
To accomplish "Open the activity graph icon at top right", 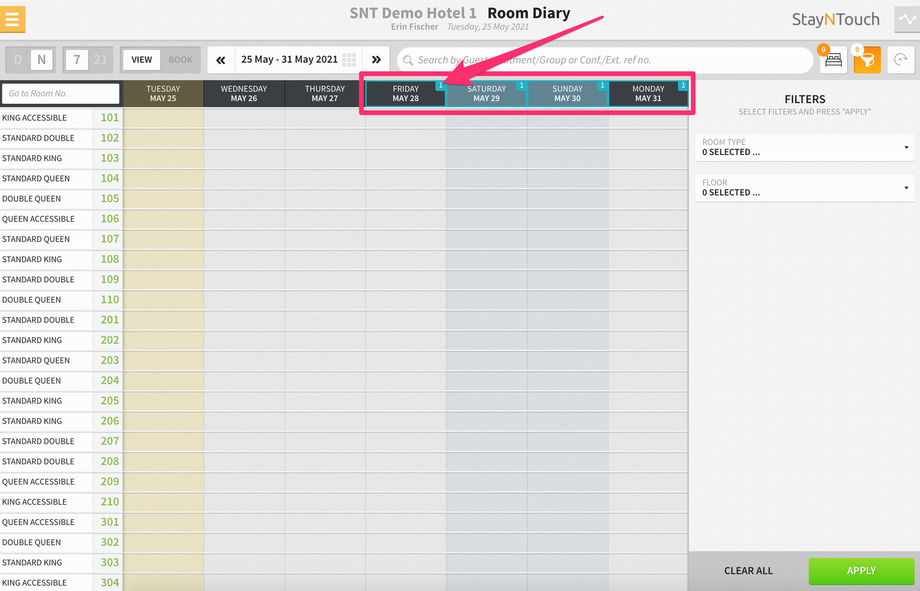I will 907,19.
